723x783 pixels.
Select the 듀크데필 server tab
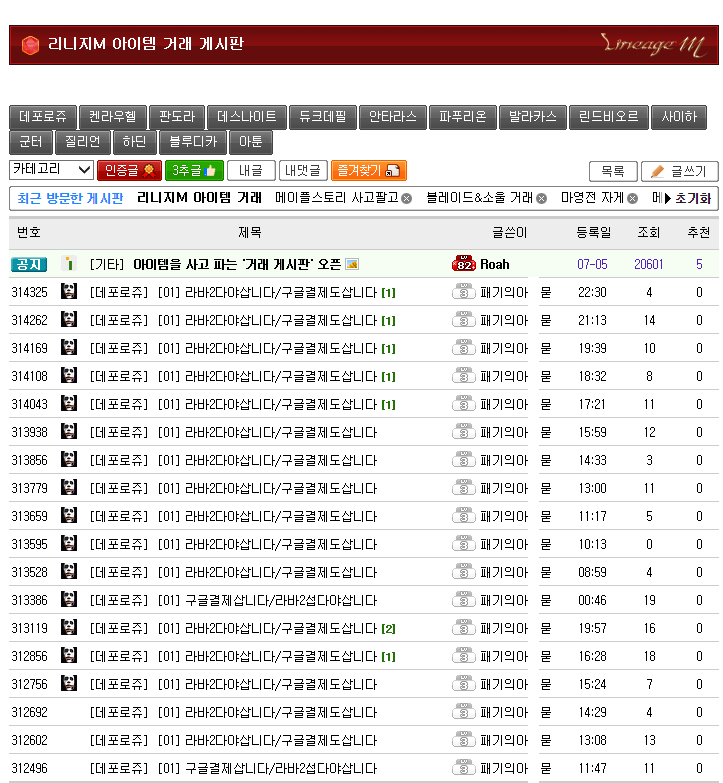point(323,117)
